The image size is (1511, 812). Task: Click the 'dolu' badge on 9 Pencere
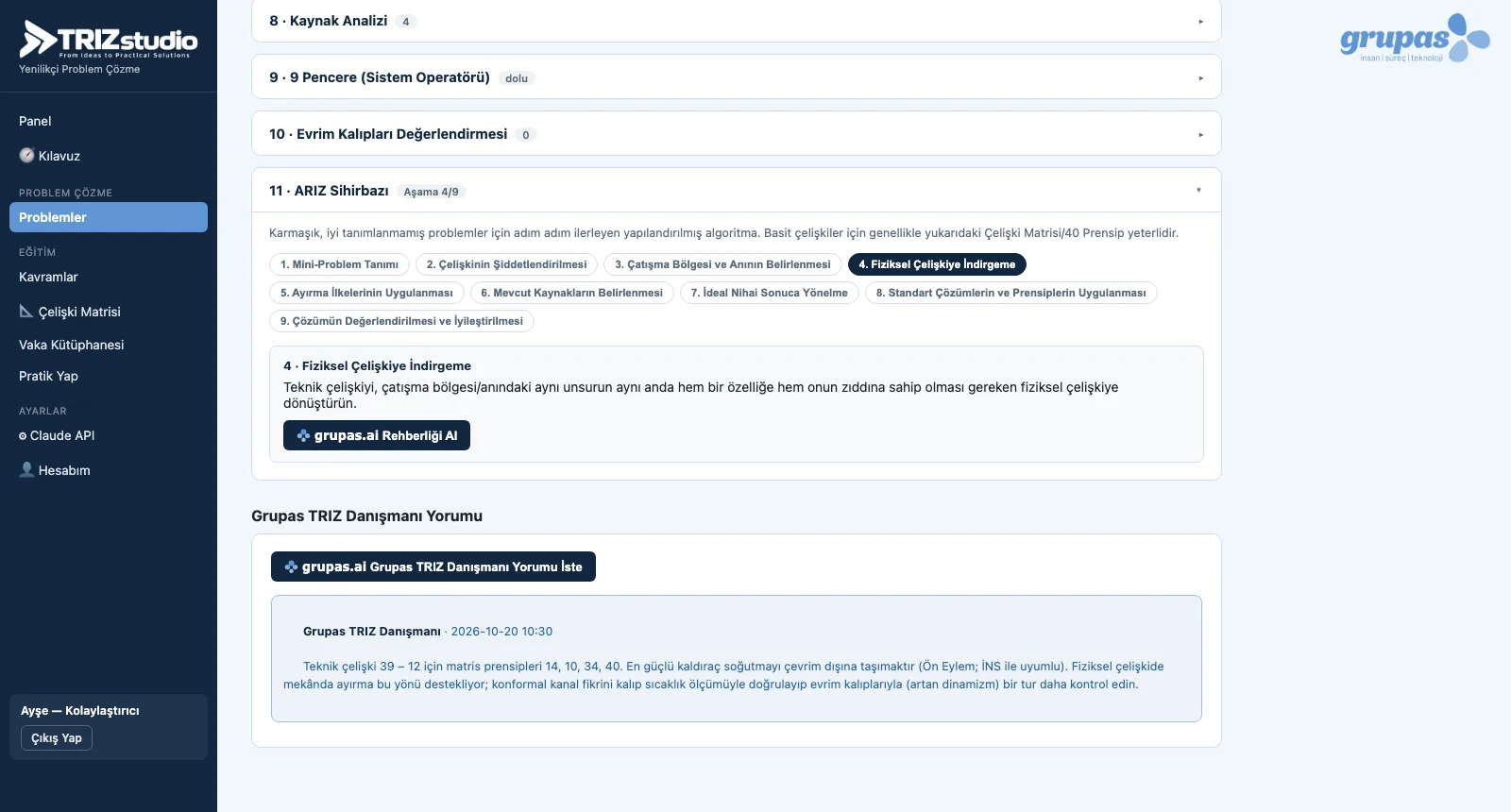tap(517, 78)
